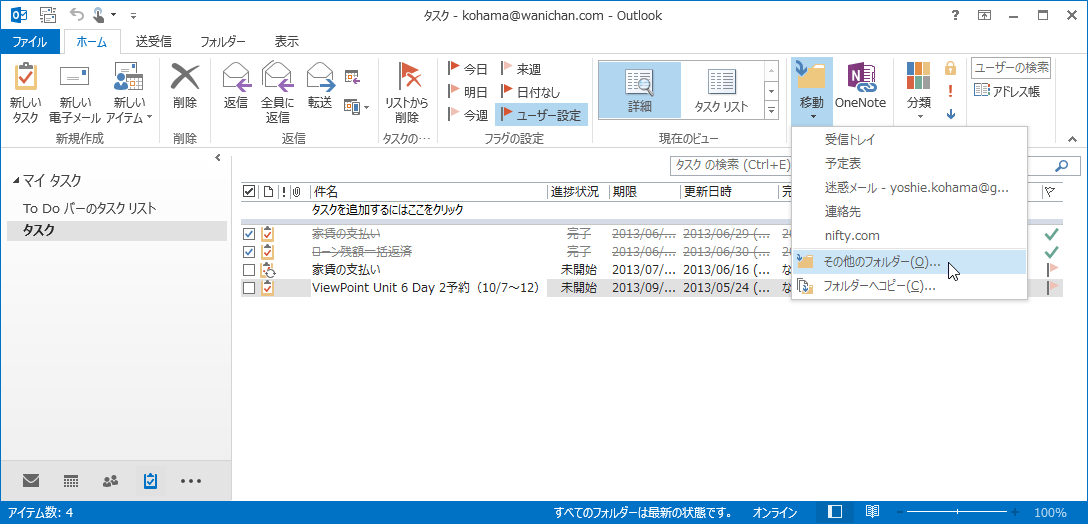
Task: Select the ユーザー設定 flag option
Action: [x=541, y=114]
